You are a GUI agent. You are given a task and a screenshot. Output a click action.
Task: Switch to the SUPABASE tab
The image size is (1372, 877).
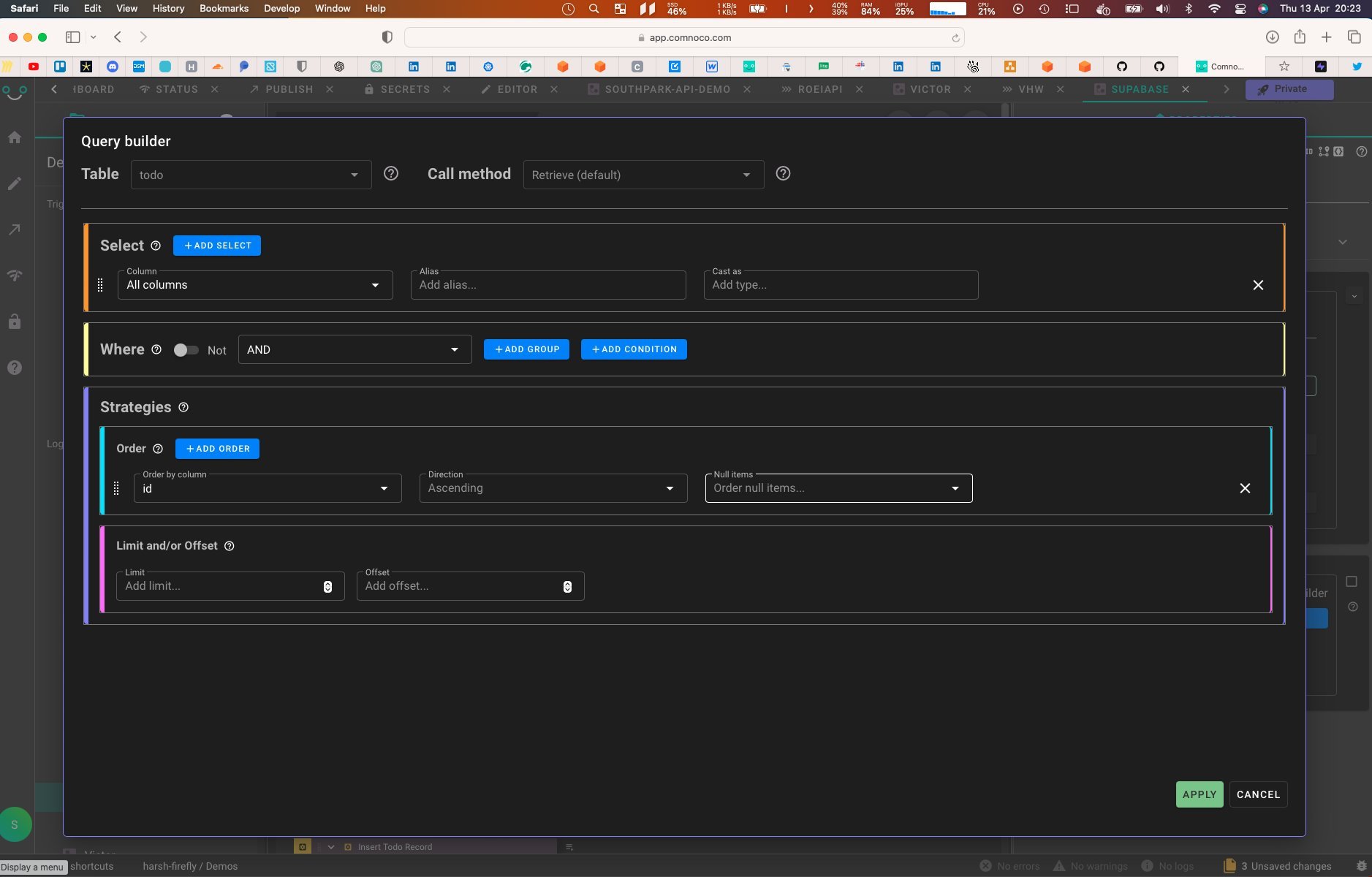1140,89
